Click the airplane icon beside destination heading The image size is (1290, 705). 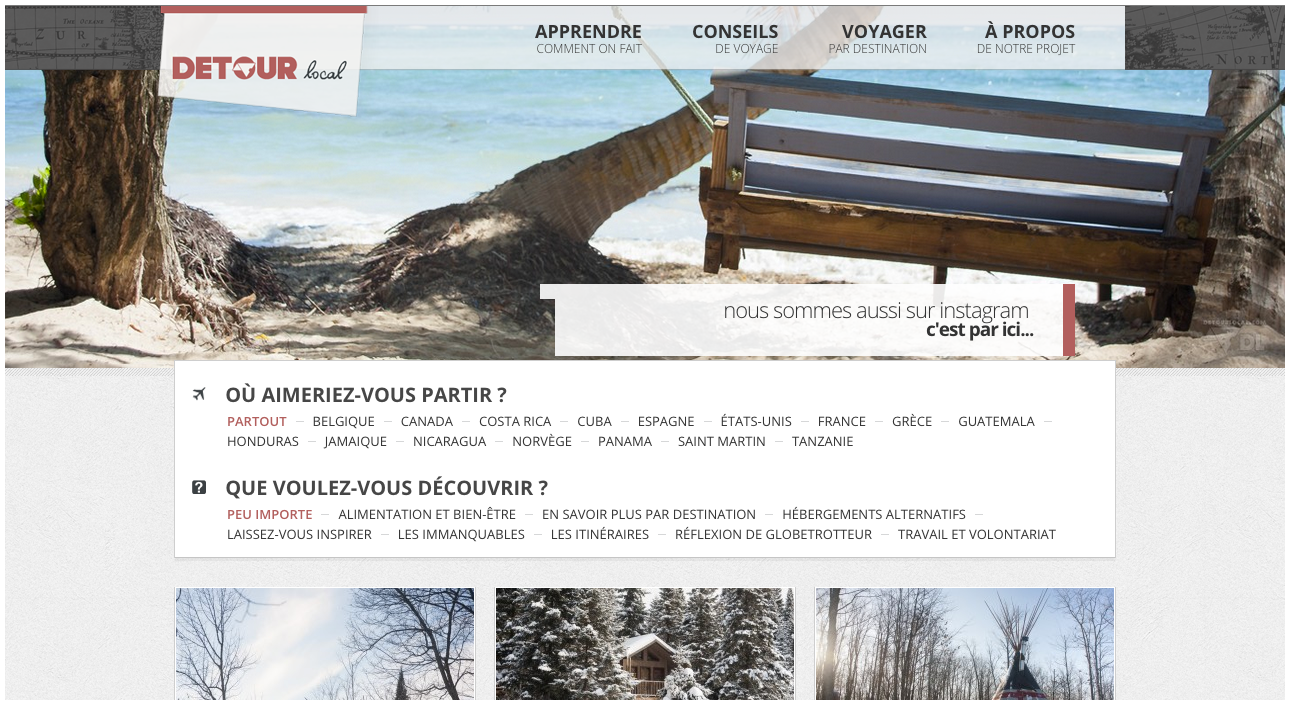pyautogui.click(x=199, y=394)
